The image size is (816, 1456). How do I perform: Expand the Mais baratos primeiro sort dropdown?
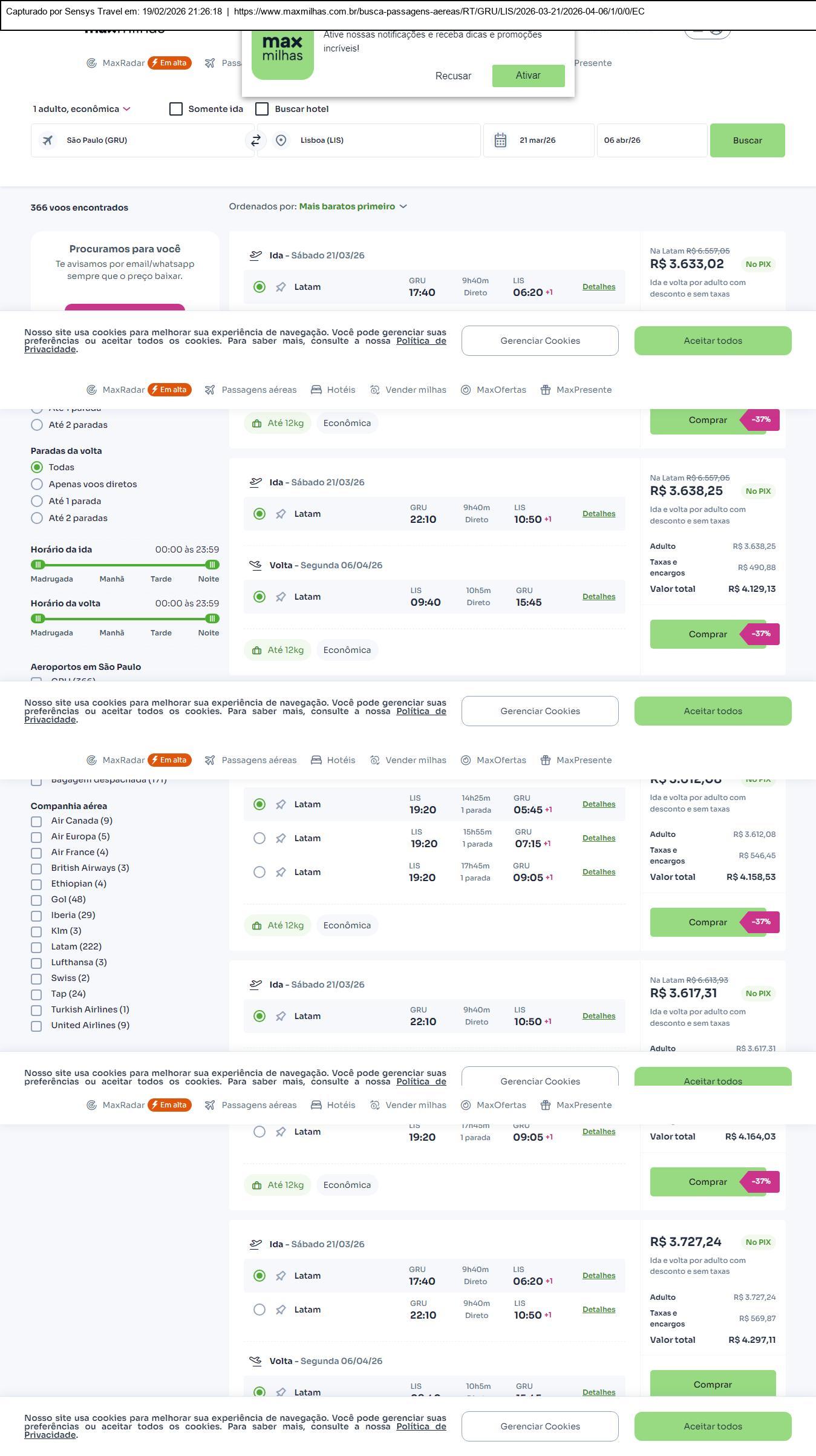pyautogui.click(x=353, y=206)
